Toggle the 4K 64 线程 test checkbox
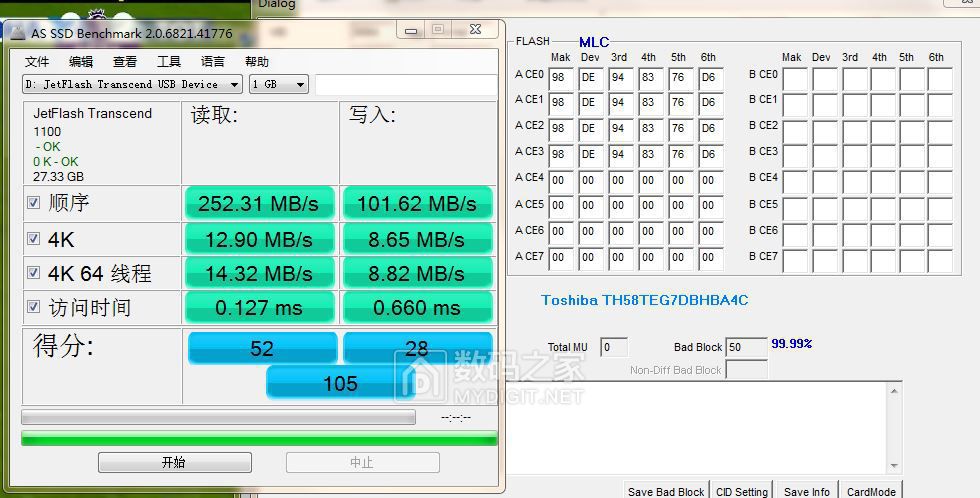Image resolution: width=980 pixels, height=498 pixels. (34, 272)
